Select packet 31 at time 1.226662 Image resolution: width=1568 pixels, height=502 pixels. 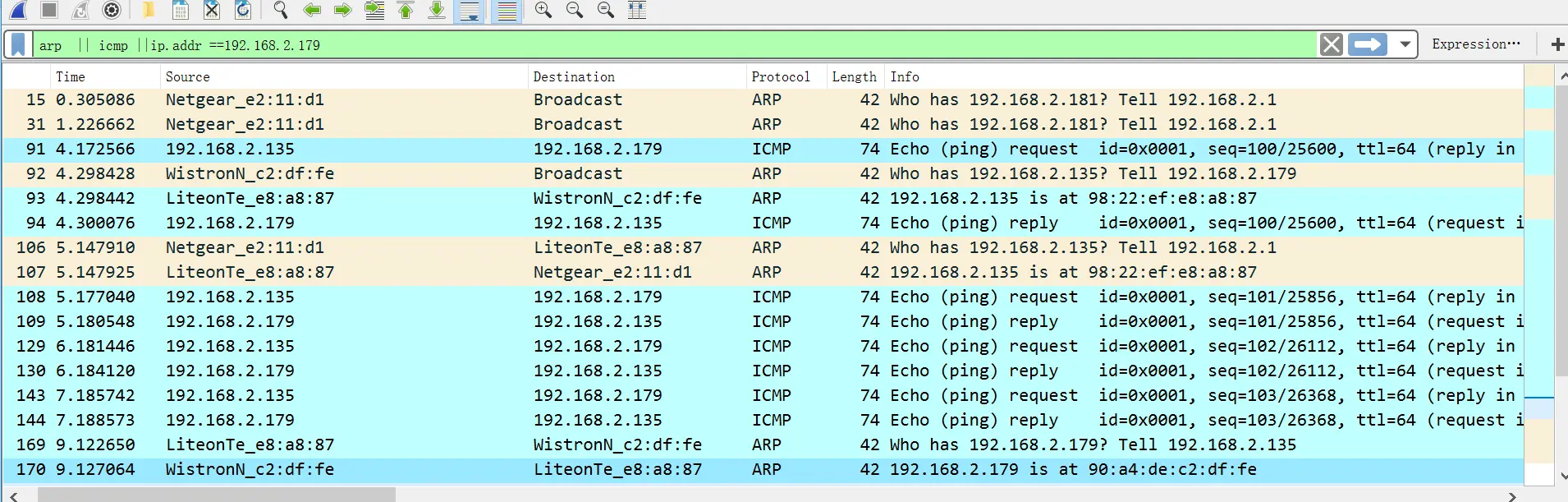pyautogui.click(x=763, y=124)
